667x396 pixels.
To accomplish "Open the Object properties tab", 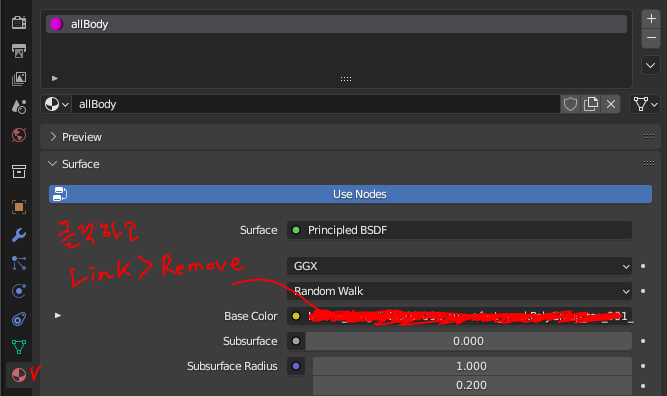I will point(19,207).
